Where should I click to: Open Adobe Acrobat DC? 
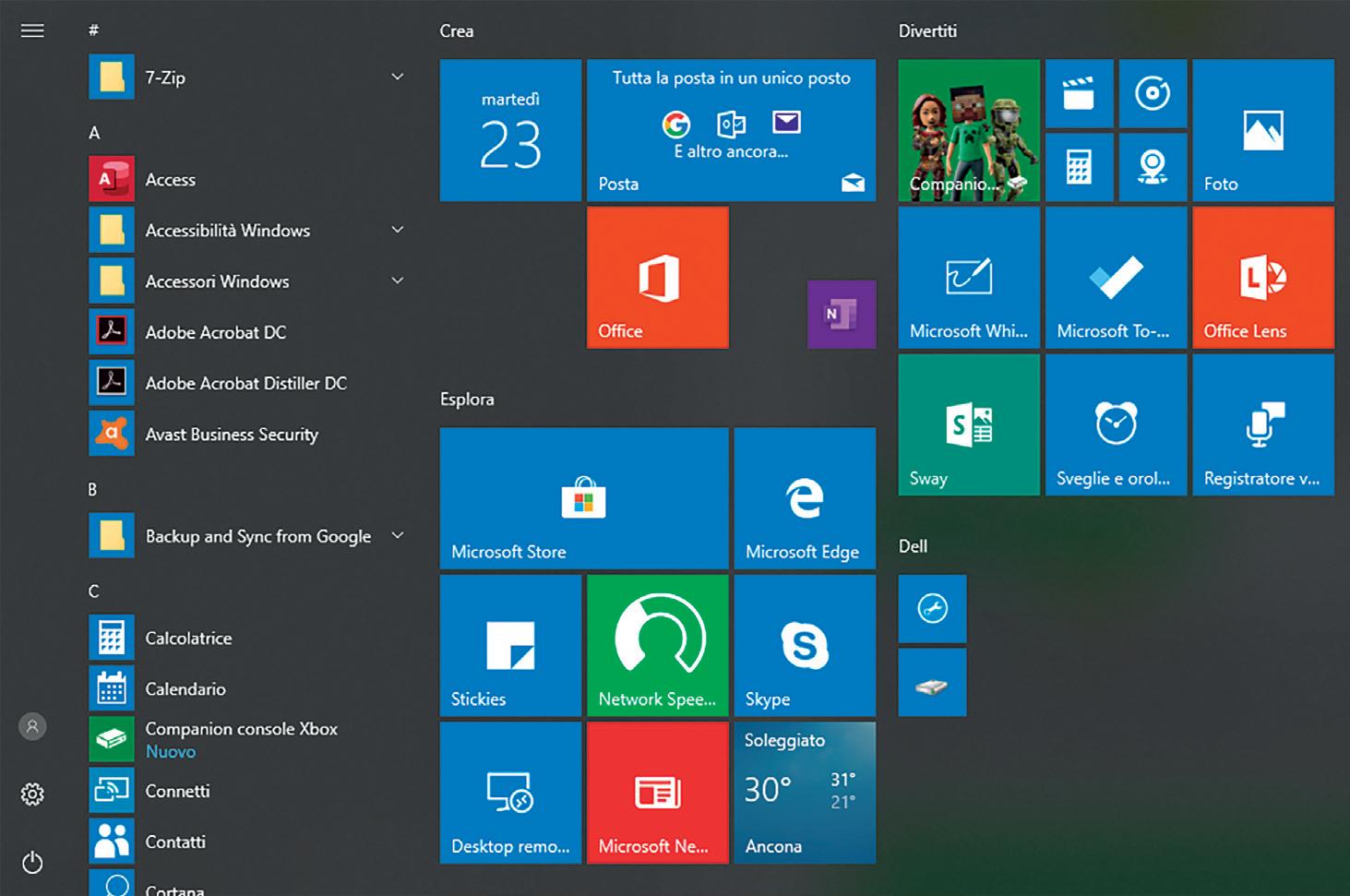(x=247, y=331)
